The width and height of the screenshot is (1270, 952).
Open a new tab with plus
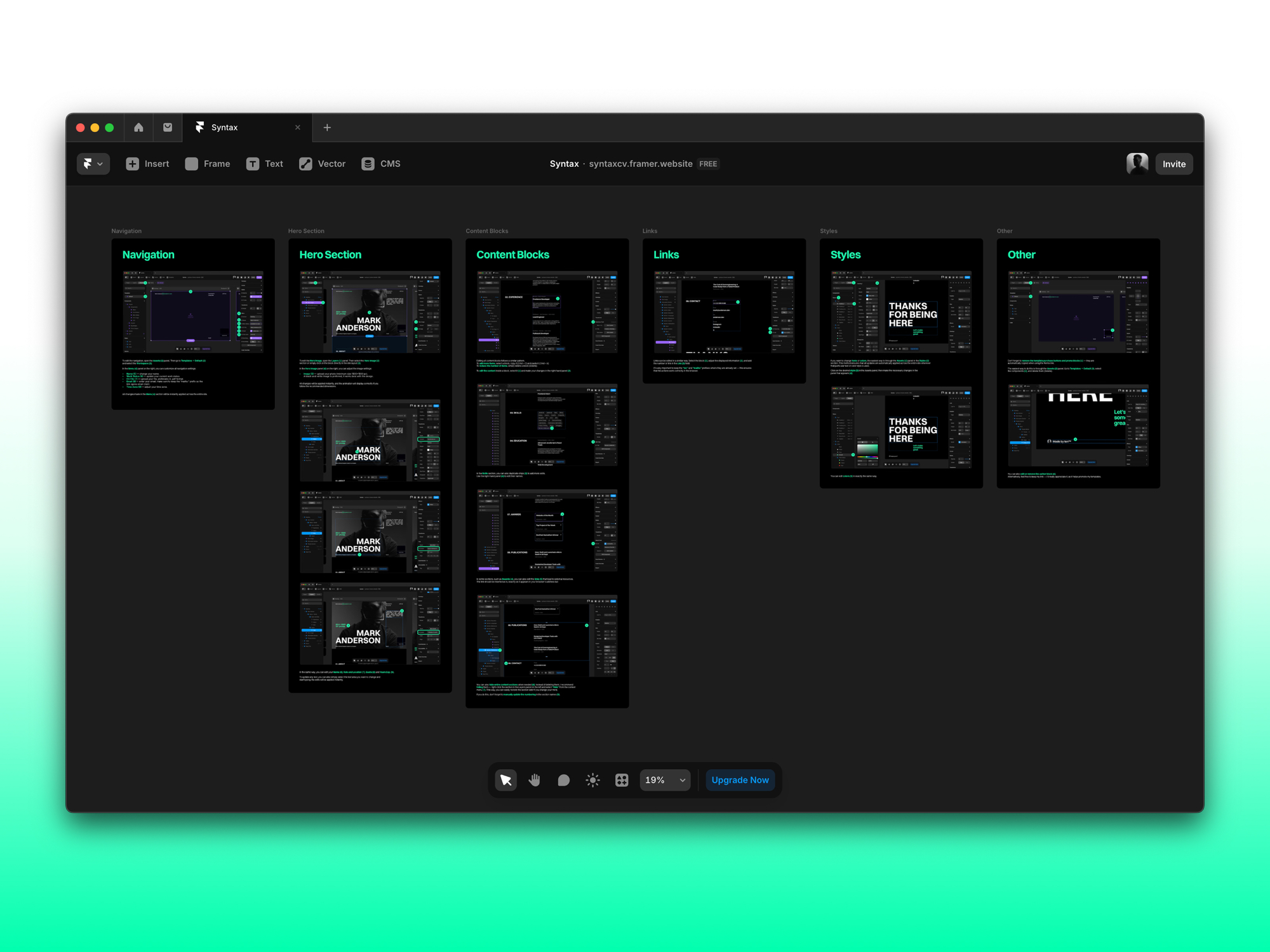(x=327, y=128)
